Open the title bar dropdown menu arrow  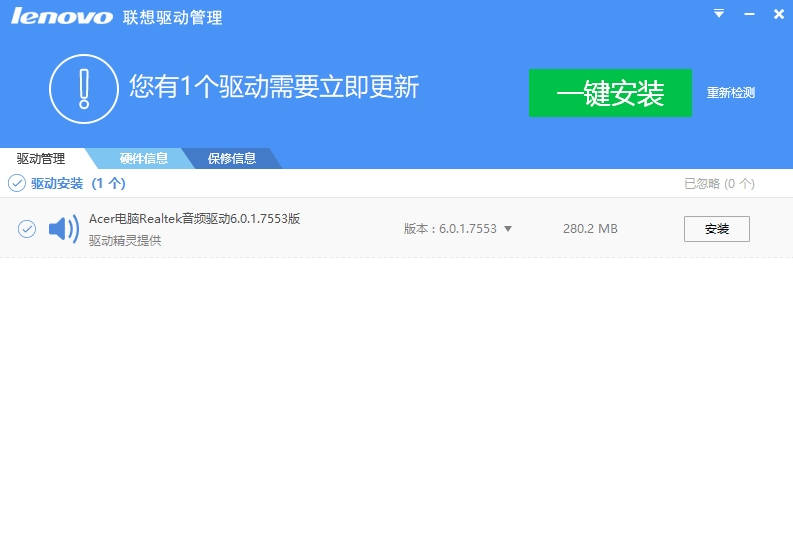[x=719, y=14]
